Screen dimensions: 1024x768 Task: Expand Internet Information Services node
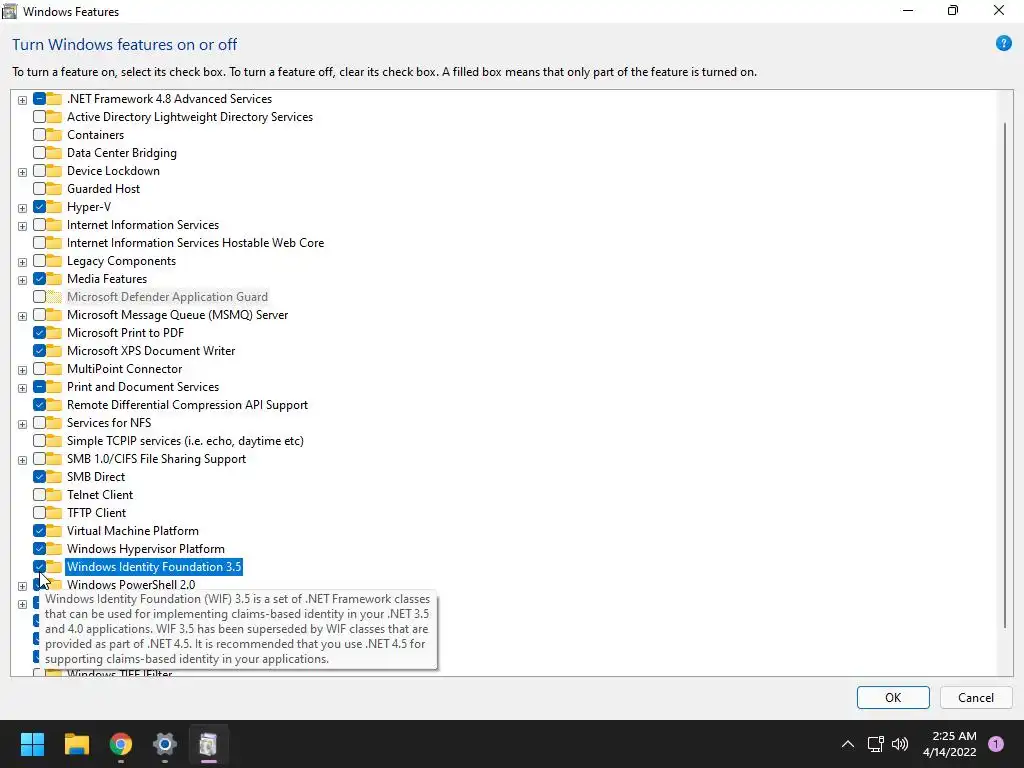pos(22,226)
